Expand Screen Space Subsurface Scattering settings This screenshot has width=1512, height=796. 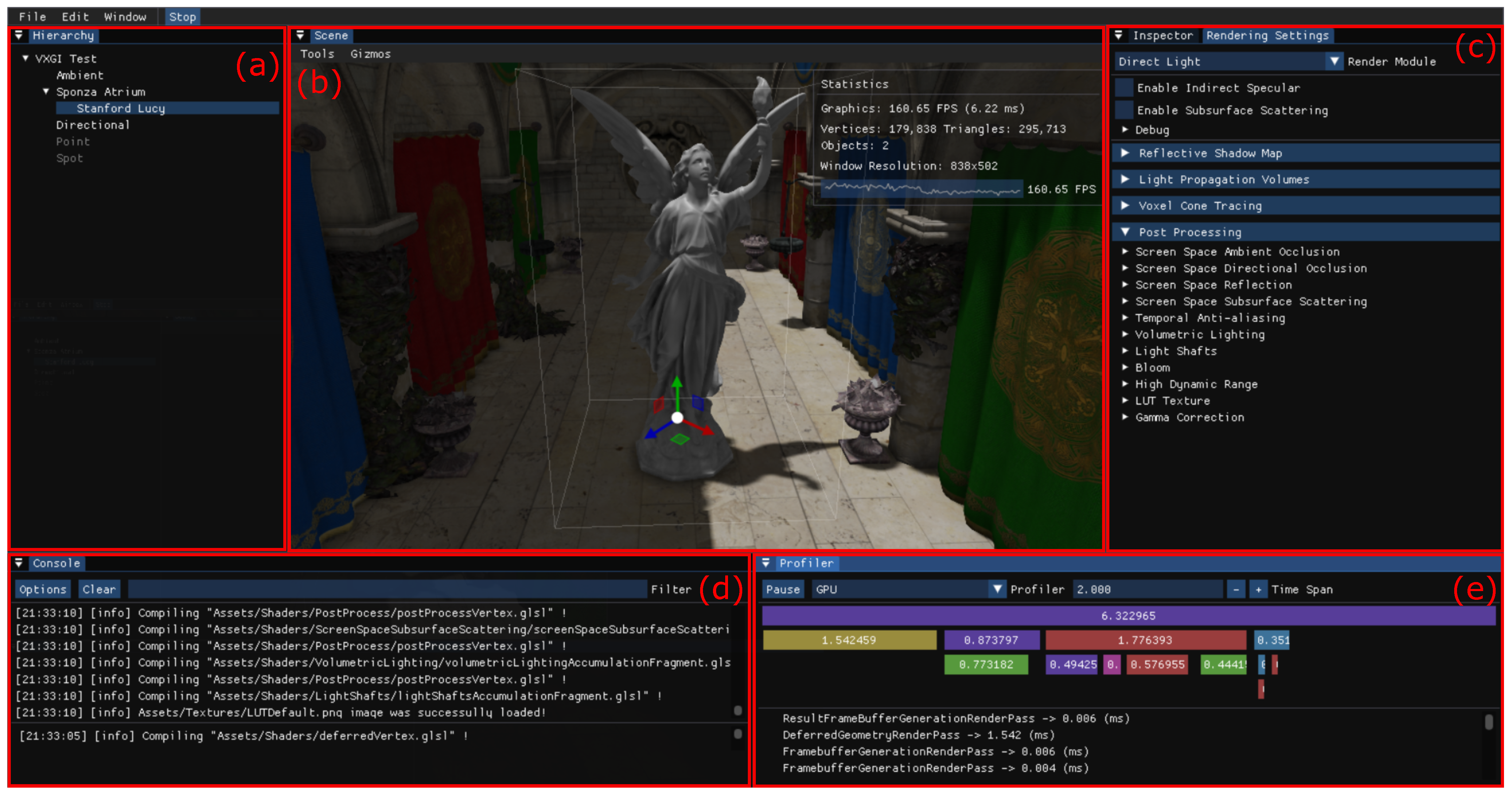[x=1125, y=301]
